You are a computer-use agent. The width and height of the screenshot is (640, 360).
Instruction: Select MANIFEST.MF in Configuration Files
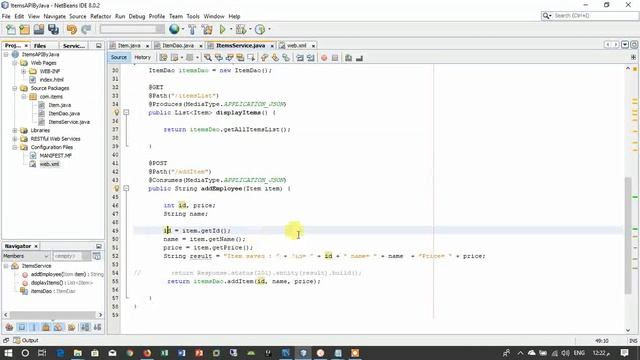pyautogui.click(x=56, y=156)
